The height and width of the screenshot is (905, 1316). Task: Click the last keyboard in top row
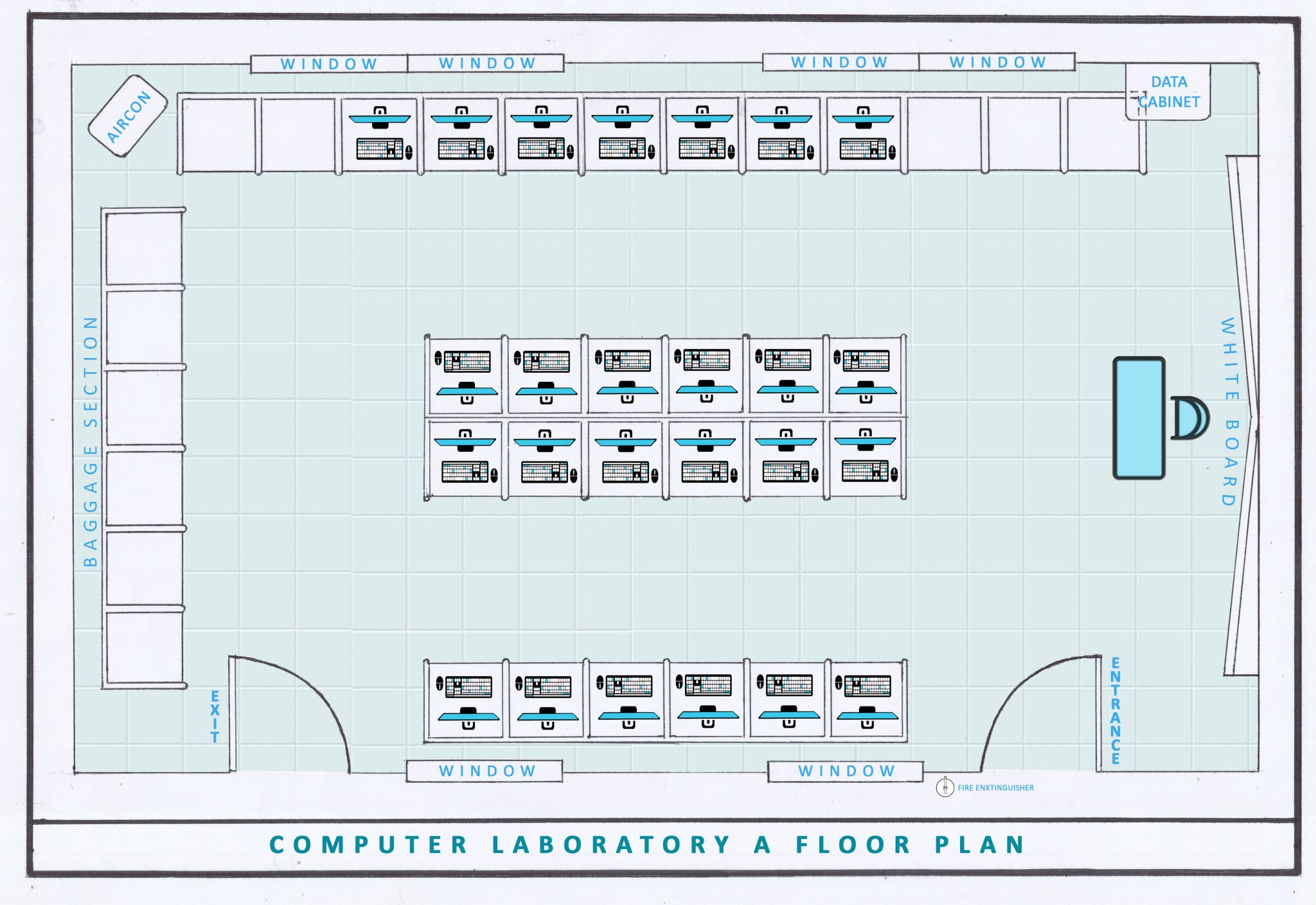tap(862, 149)
